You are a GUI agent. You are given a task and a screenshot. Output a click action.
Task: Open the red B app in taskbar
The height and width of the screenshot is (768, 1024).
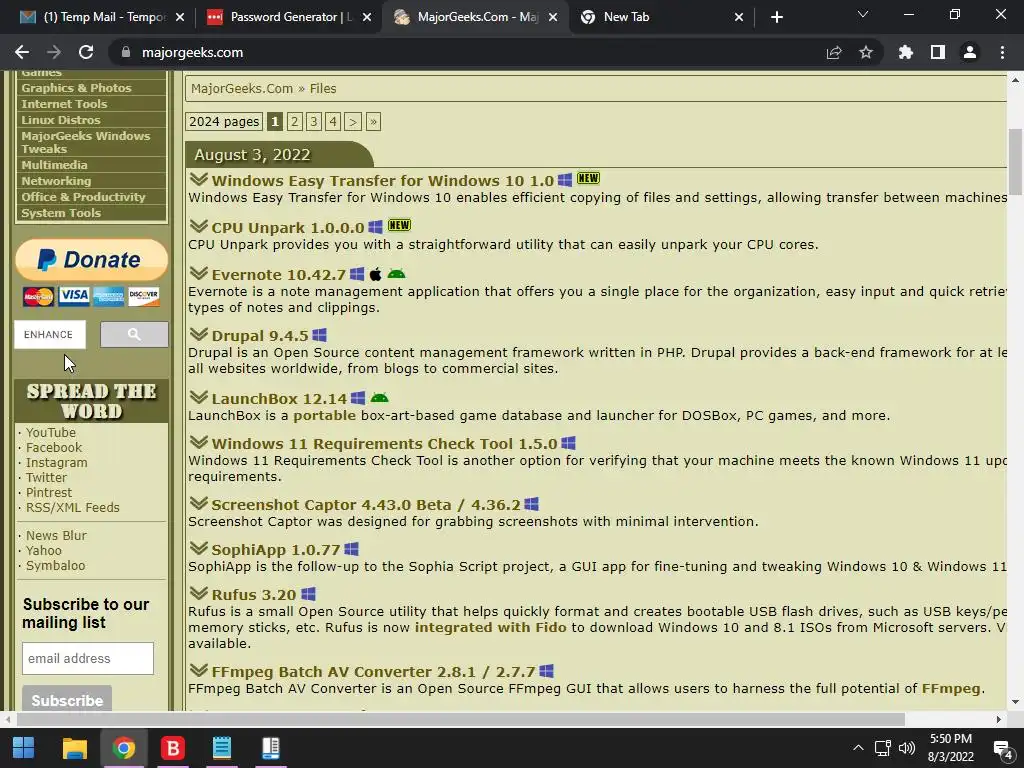173,748
